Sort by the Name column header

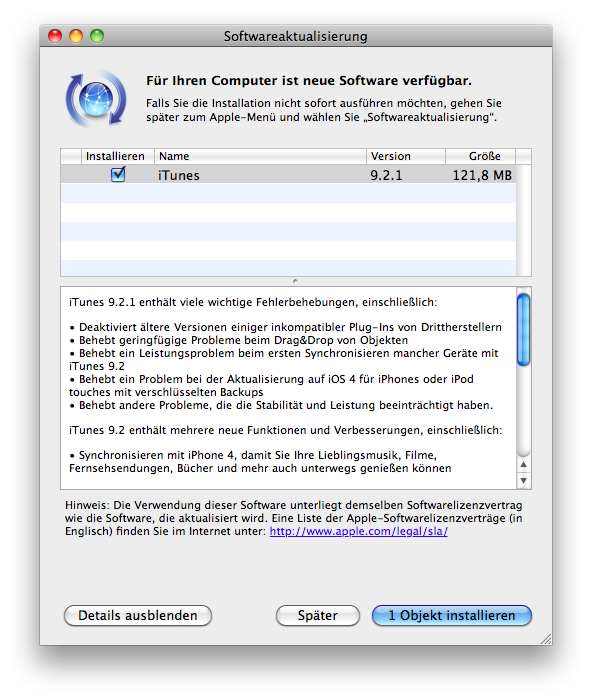tap(260, 156)
